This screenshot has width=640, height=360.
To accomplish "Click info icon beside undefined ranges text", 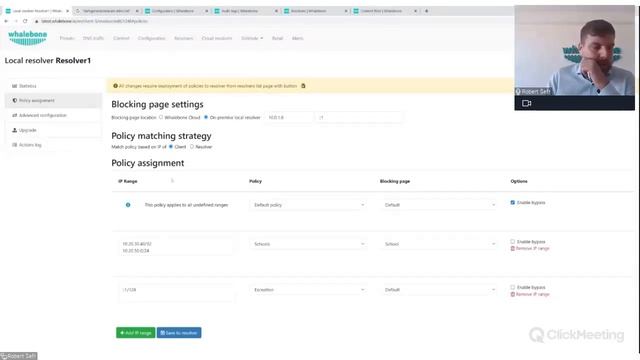I will coord(128,205).
